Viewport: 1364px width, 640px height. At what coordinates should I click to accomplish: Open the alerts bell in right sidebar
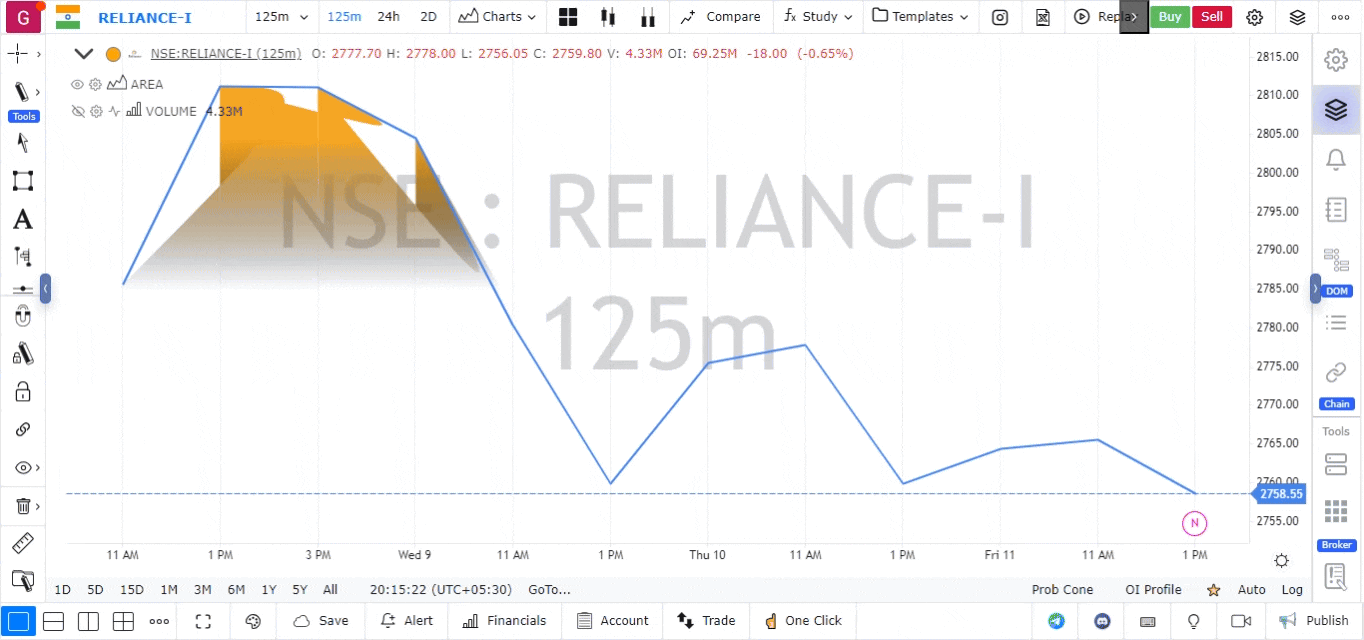(1335, 159)
